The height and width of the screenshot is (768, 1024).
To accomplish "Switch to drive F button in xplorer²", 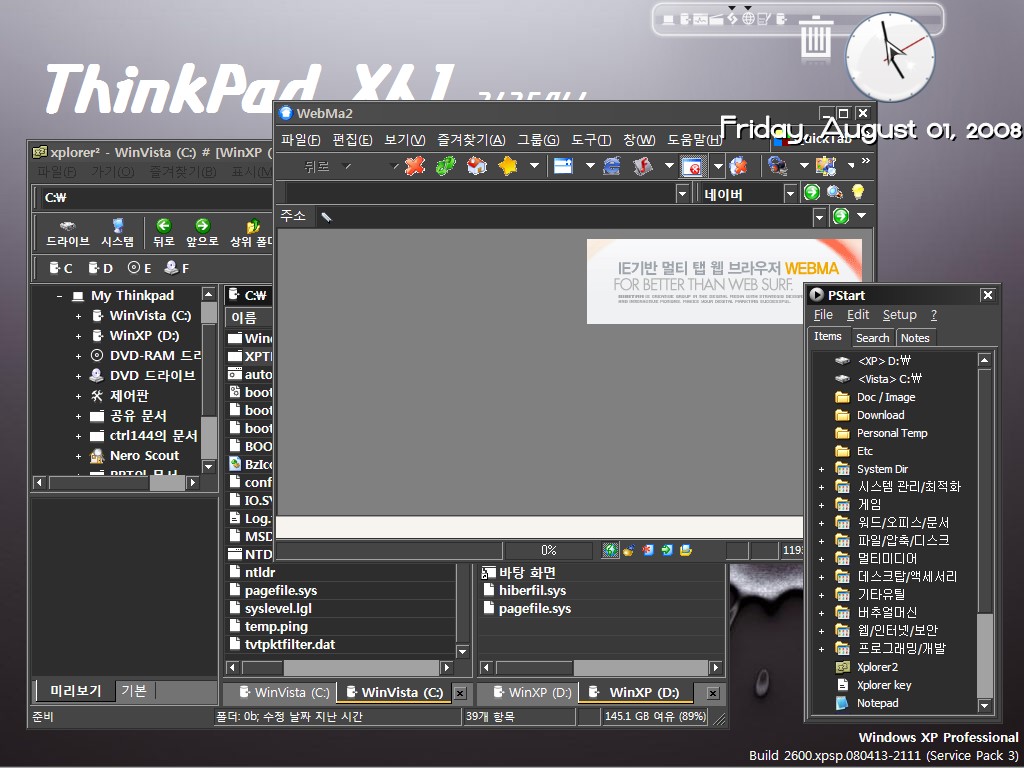I will click(x=176, y=268).
